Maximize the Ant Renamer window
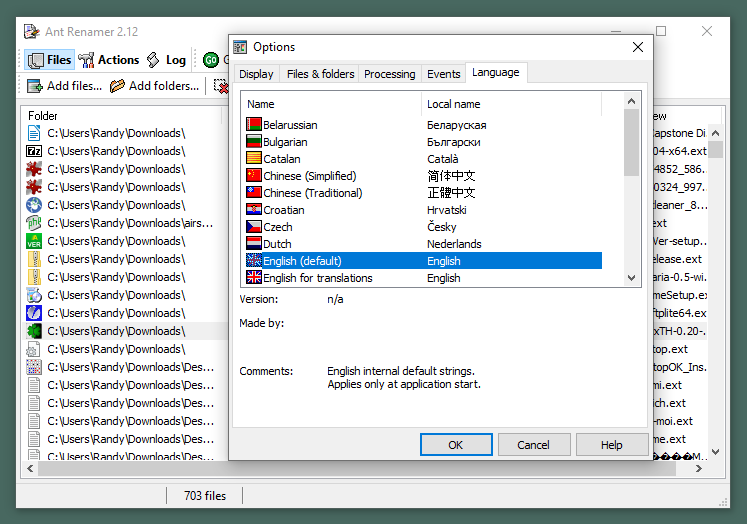The width and height of the screenshot is (747, 524). [x=661, y=31]
